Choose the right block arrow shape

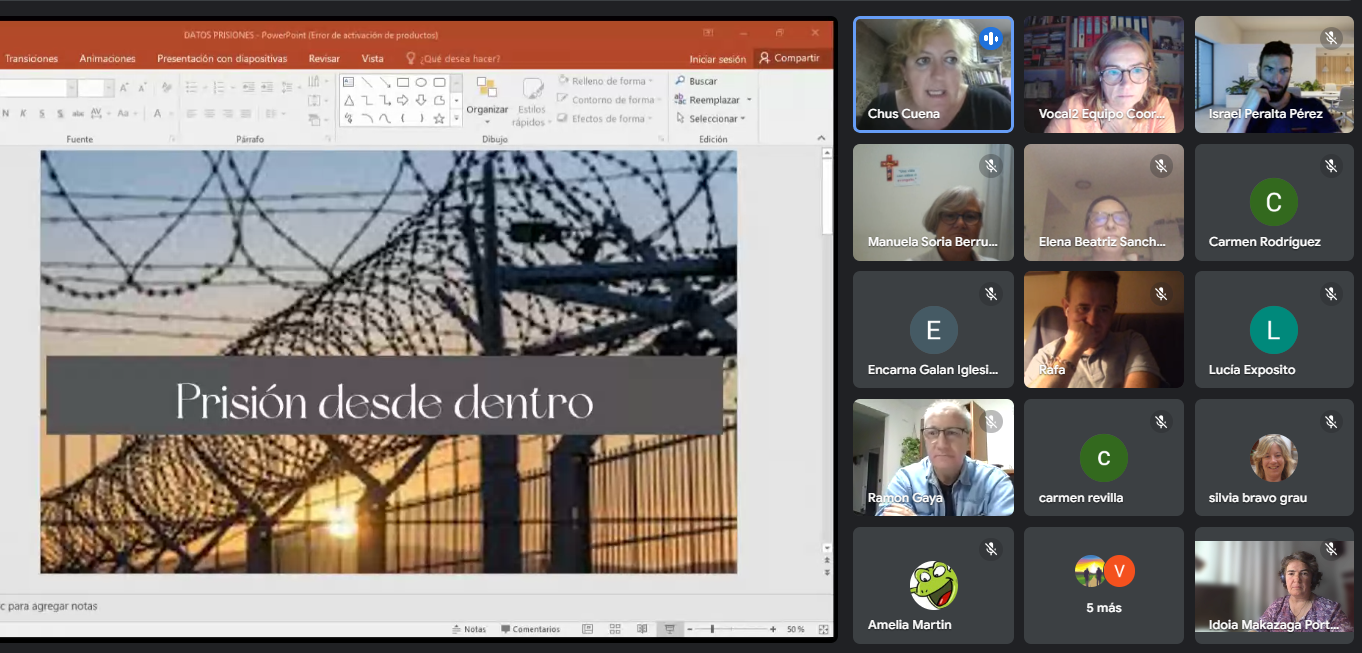pyautogui.click(x=402, y=100)
